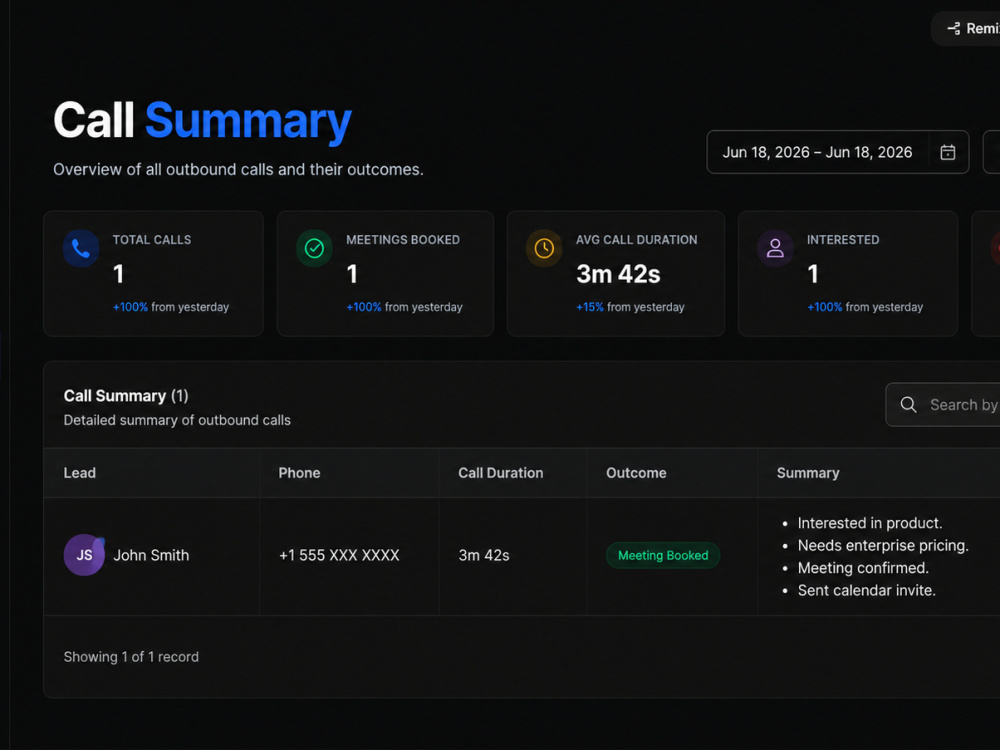Viewport: 1000px width, 750px height.
Task: Click the AVG CALL DURATION card label
Action: (636, 240)
